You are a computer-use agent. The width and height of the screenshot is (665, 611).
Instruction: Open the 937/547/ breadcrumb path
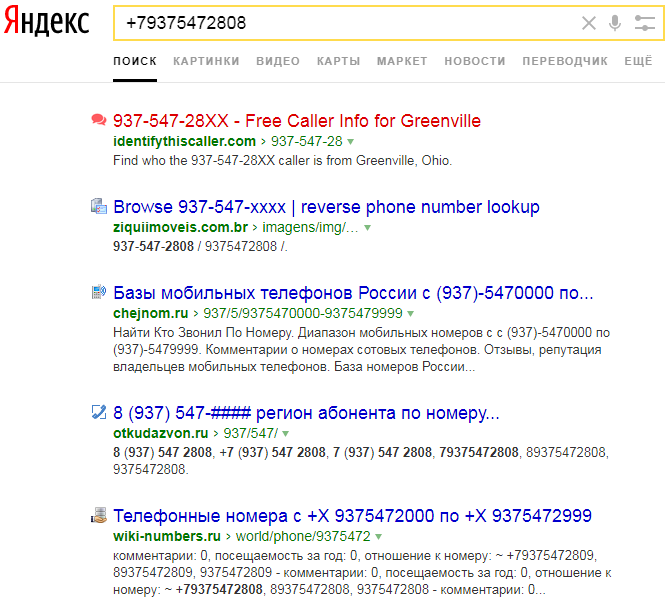(x=251, y=433)
